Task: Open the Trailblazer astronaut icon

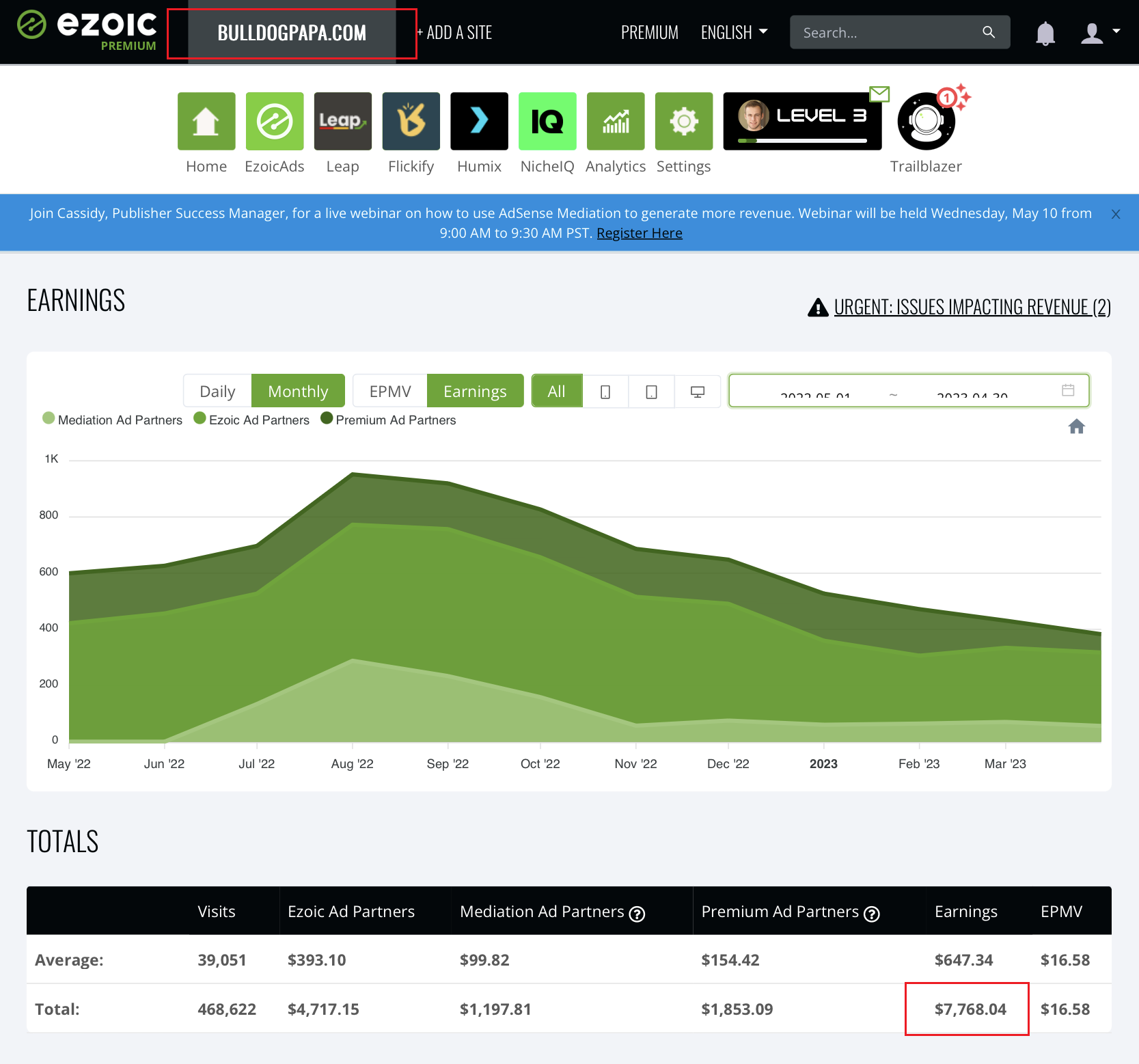Action: pos(926,121)
